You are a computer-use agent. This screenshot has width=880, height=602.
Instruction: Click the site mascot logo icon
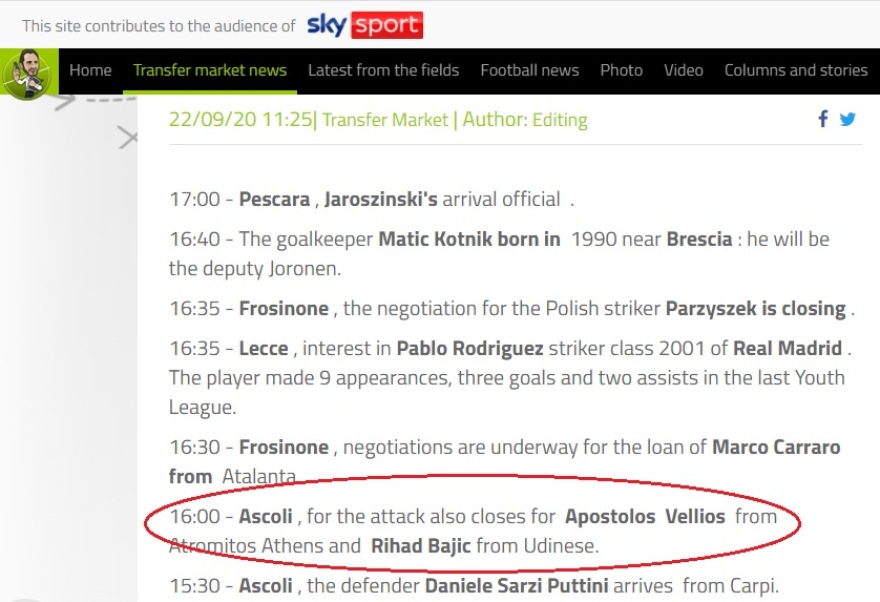(27, 72)
